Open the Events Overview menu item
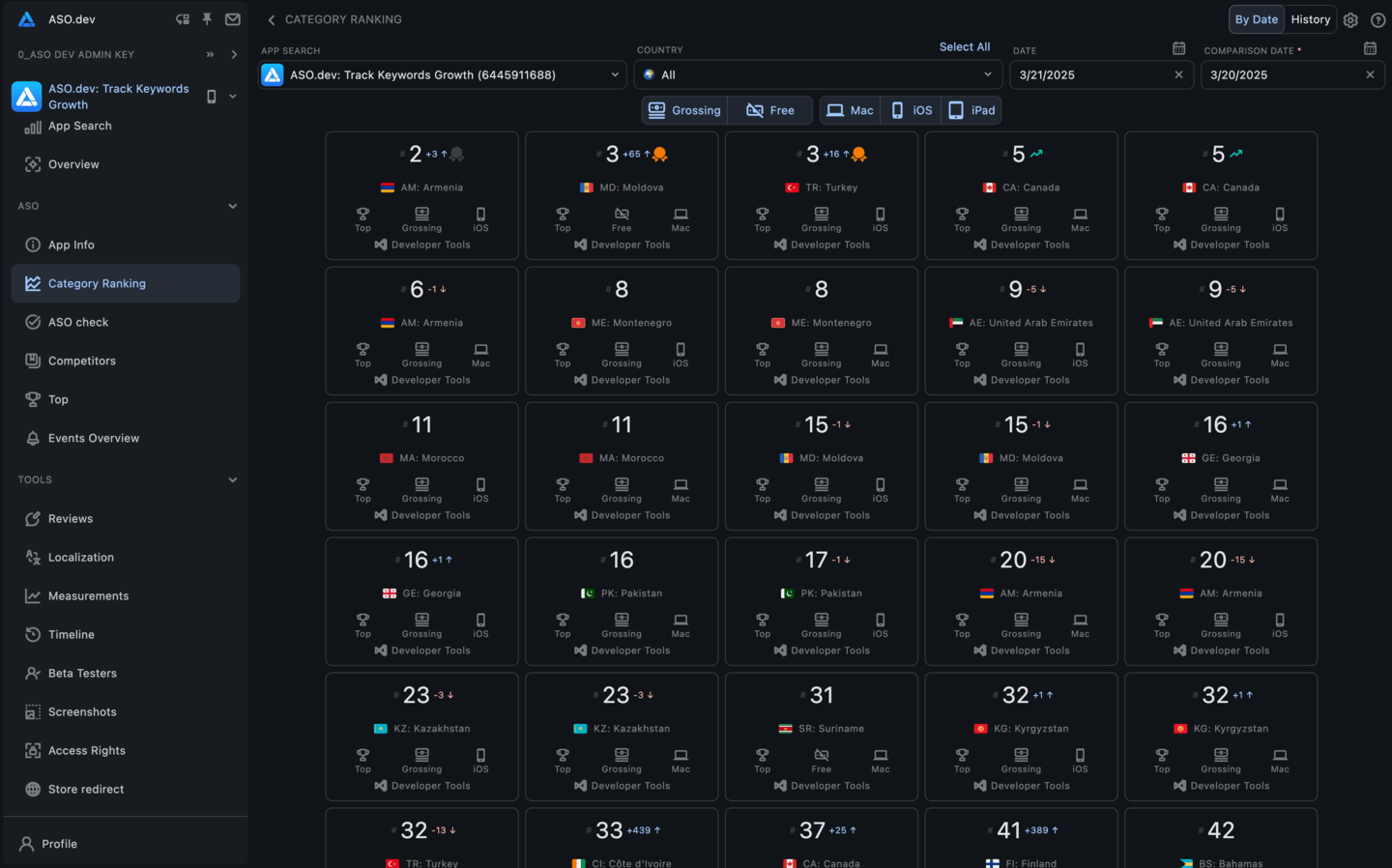1392x868 pixels. coord(92,438)
